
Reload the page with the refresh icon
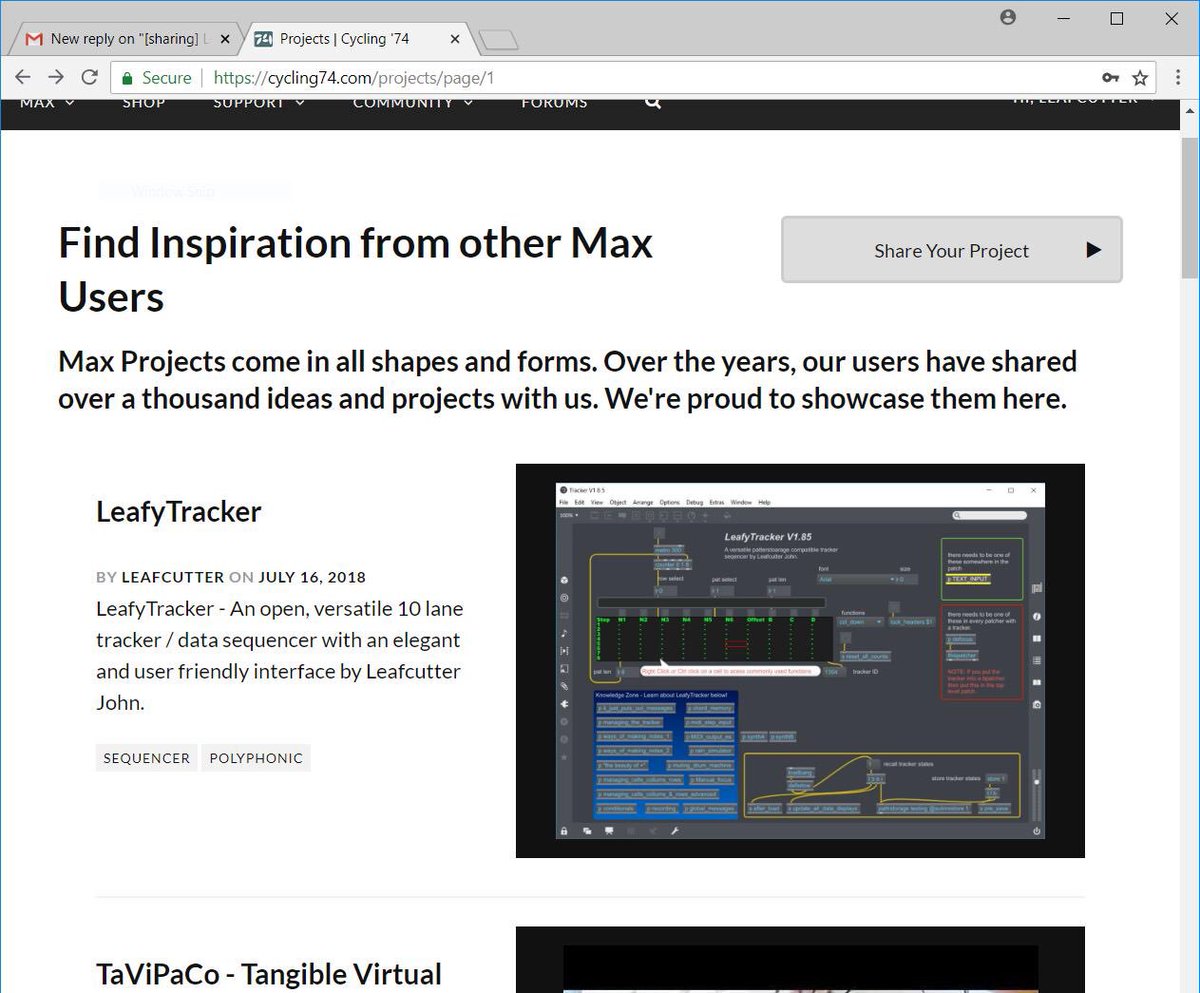pyautogui.click(x=89, y=77)
